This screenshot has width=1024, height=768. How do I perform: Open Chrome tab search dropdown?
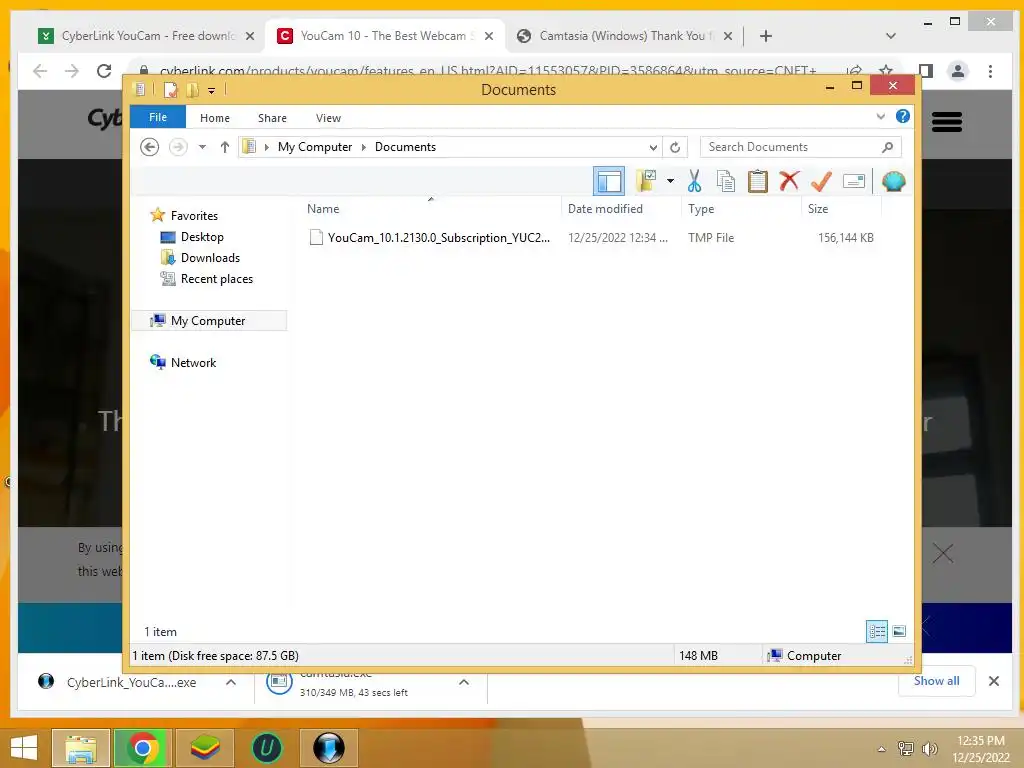890,36
